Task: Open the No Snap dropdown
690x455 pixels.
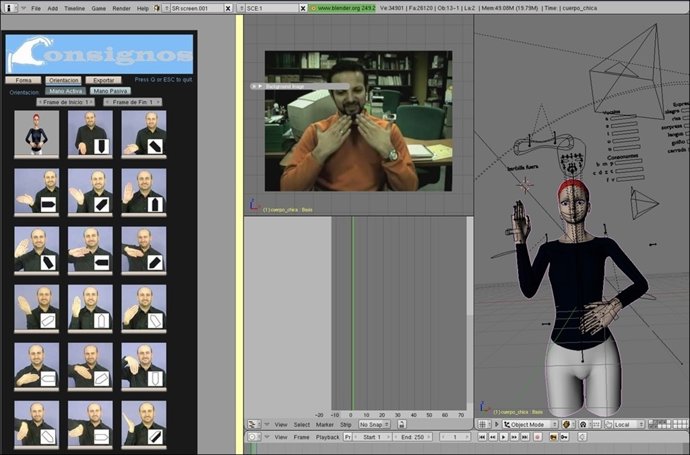Action: (374, 424)
